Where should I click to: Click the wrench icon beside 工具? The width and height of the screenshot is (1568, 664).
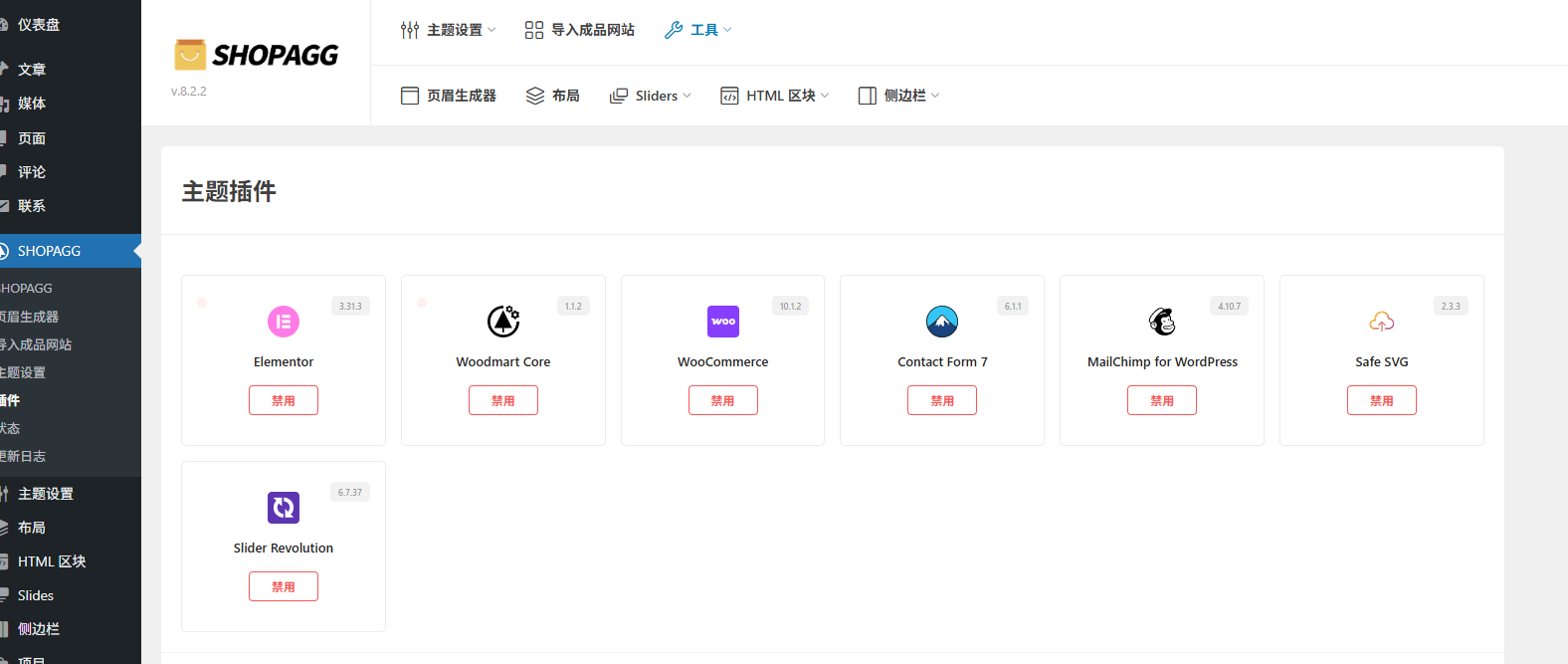[674, 30]
